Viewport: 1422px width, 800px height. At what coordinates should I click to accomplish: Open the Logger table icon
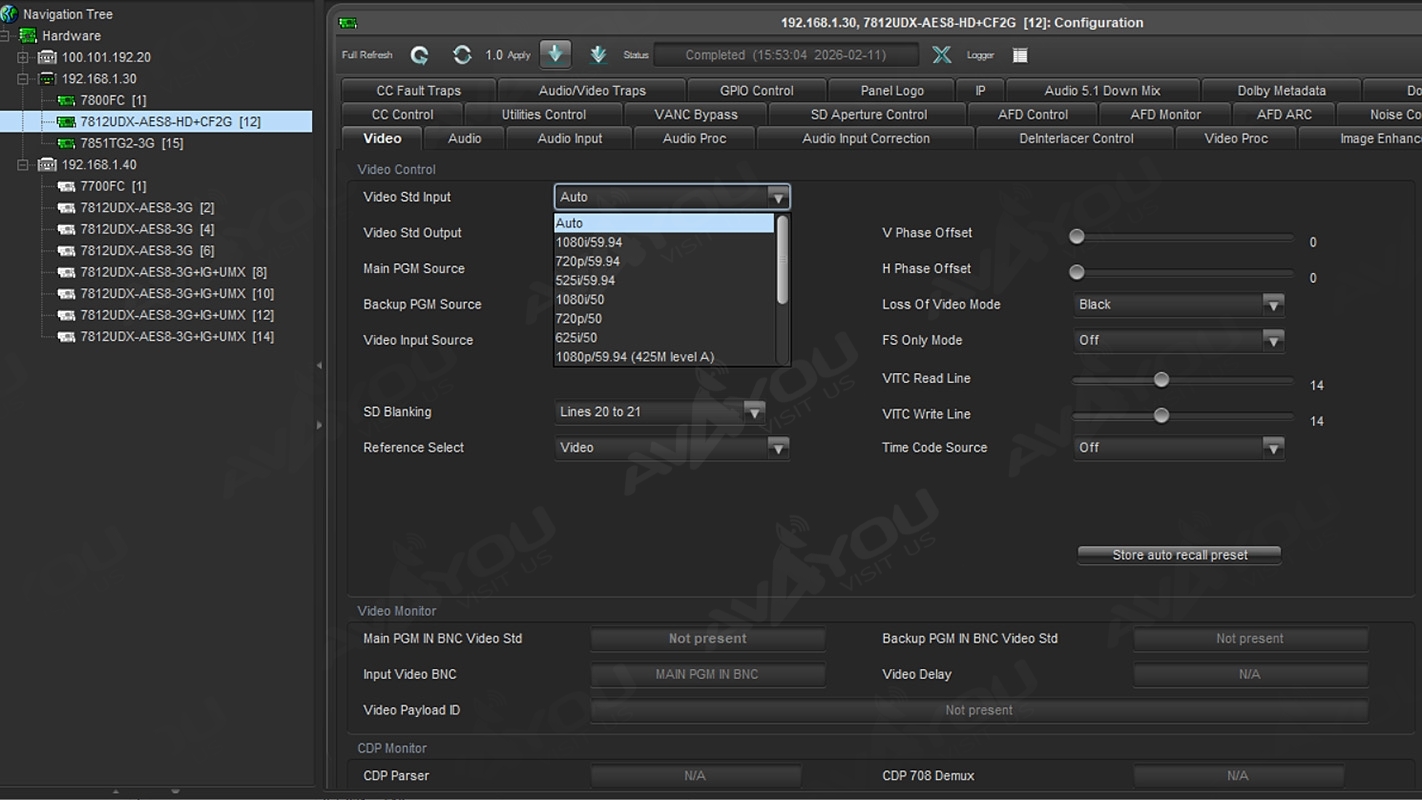click(1020, 55)
